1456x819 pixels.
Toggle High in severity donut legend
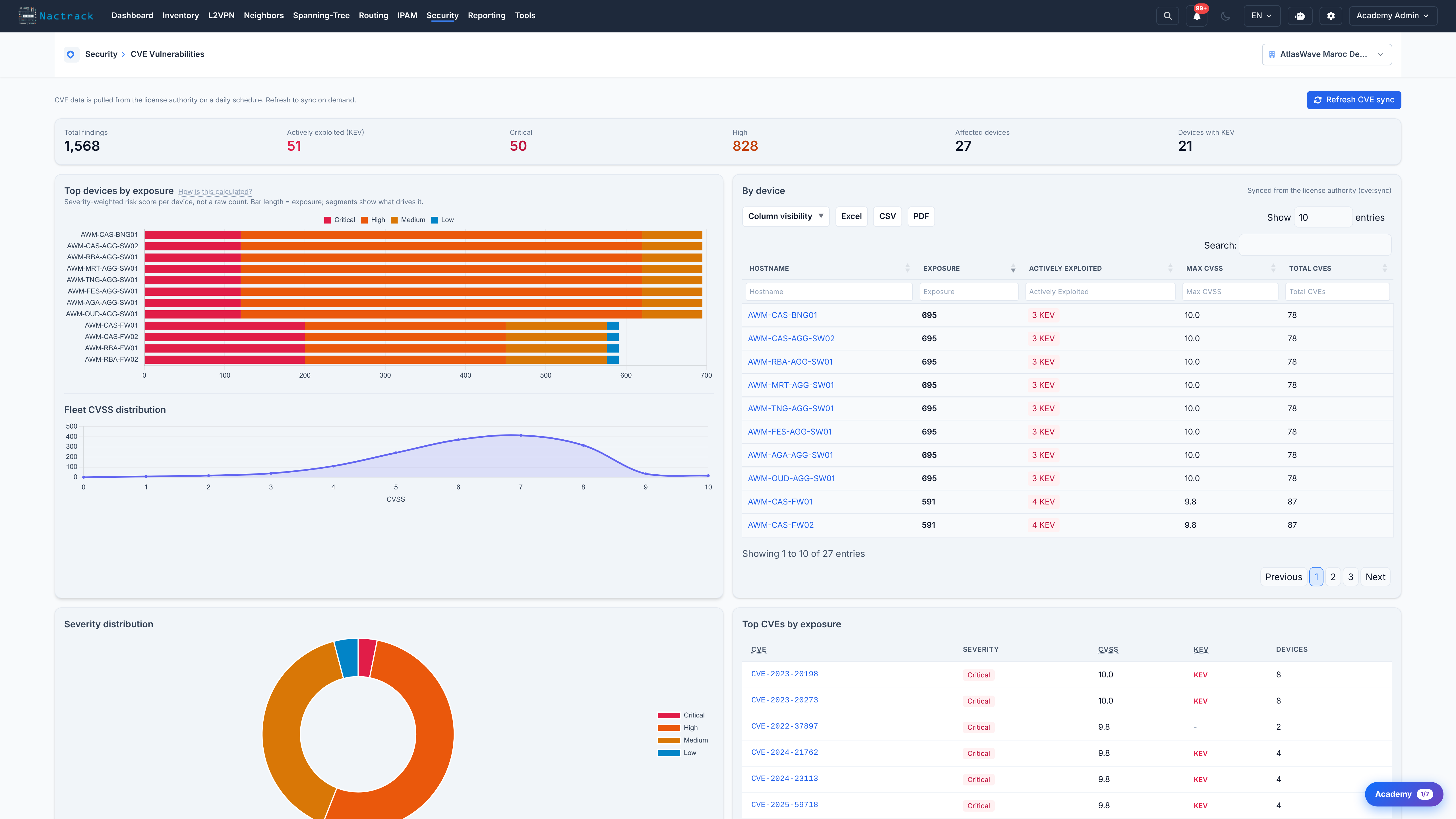(x=678, y=727)
